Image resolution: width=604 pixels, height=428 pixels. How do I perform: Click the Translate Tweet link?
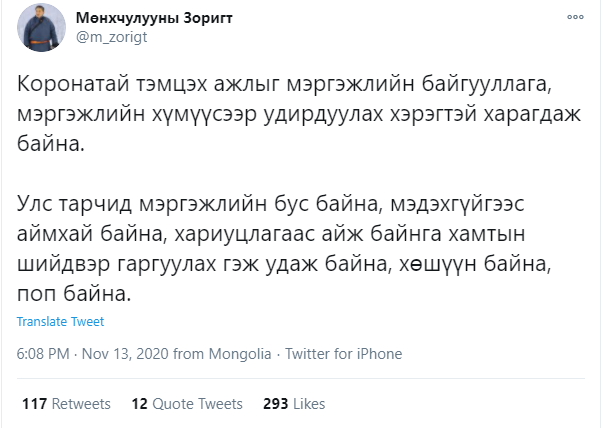60,322
